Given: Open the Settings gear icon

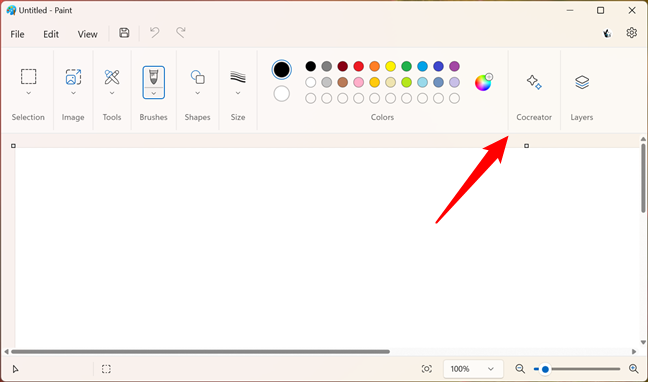Looking at the screenshot, I should click(631, 33).
